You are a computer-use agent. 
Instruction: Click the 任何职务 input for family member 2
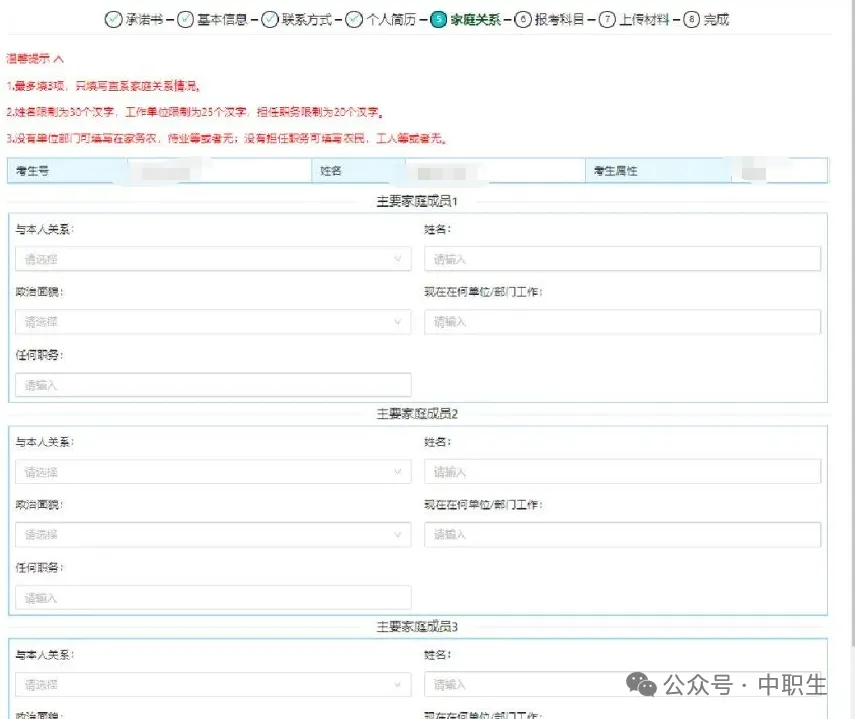(213, 597)
